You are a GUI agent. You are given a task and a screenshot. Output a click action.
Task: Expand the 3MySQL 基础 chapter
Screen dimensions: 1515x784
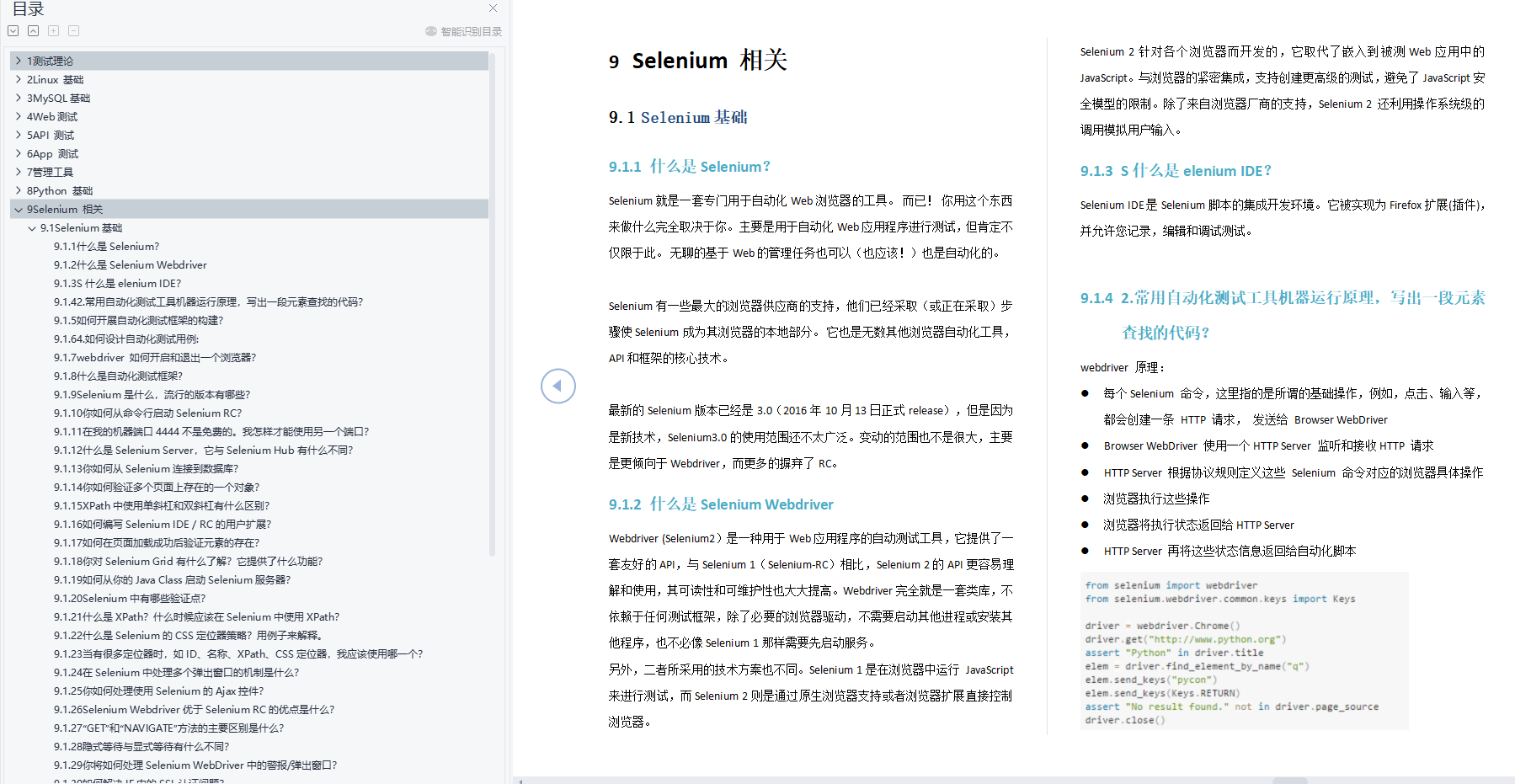[x=19, y=98]
